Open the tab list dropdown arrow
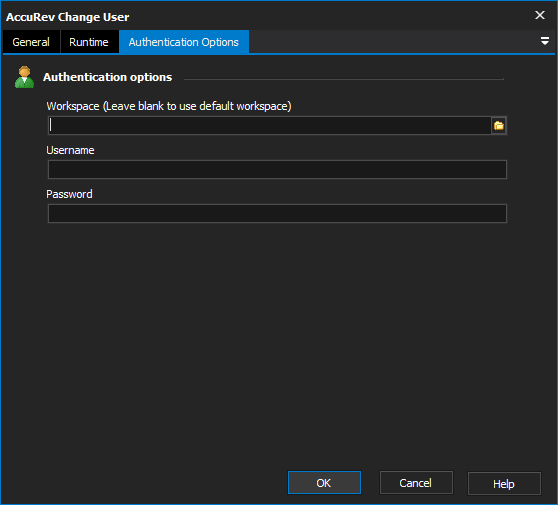 [544, 41]
